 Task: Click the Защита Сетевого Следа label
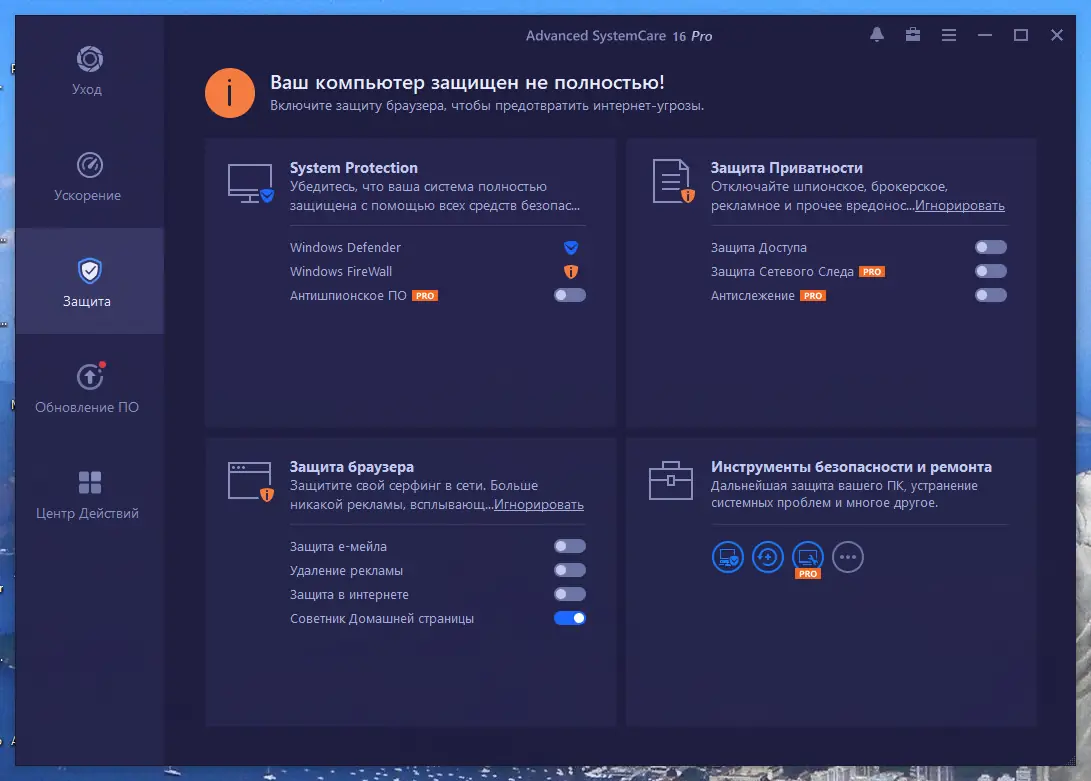tap(782, 271)
